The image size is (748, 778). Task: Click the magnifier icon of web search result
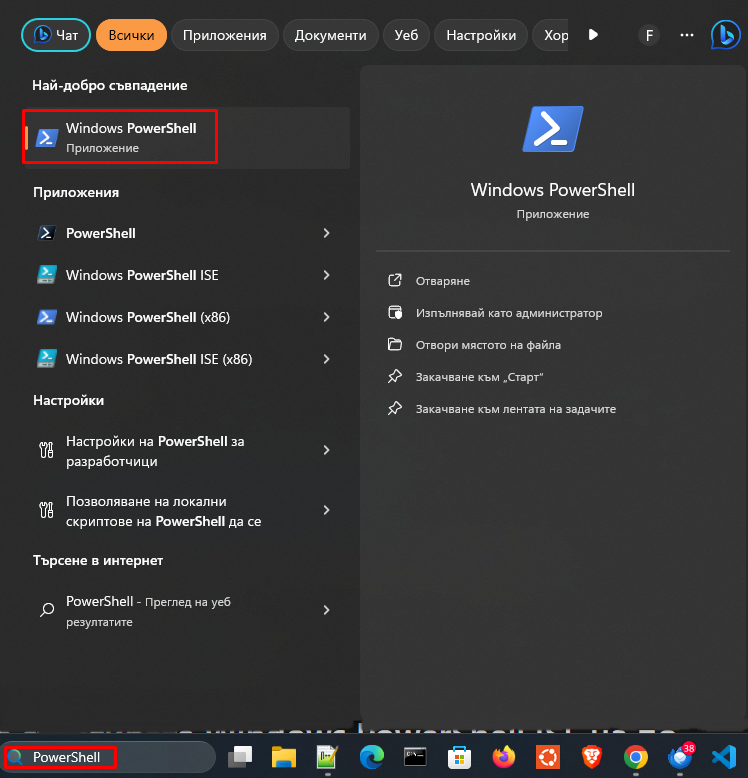pyautogui.click(x=47, y=609)
